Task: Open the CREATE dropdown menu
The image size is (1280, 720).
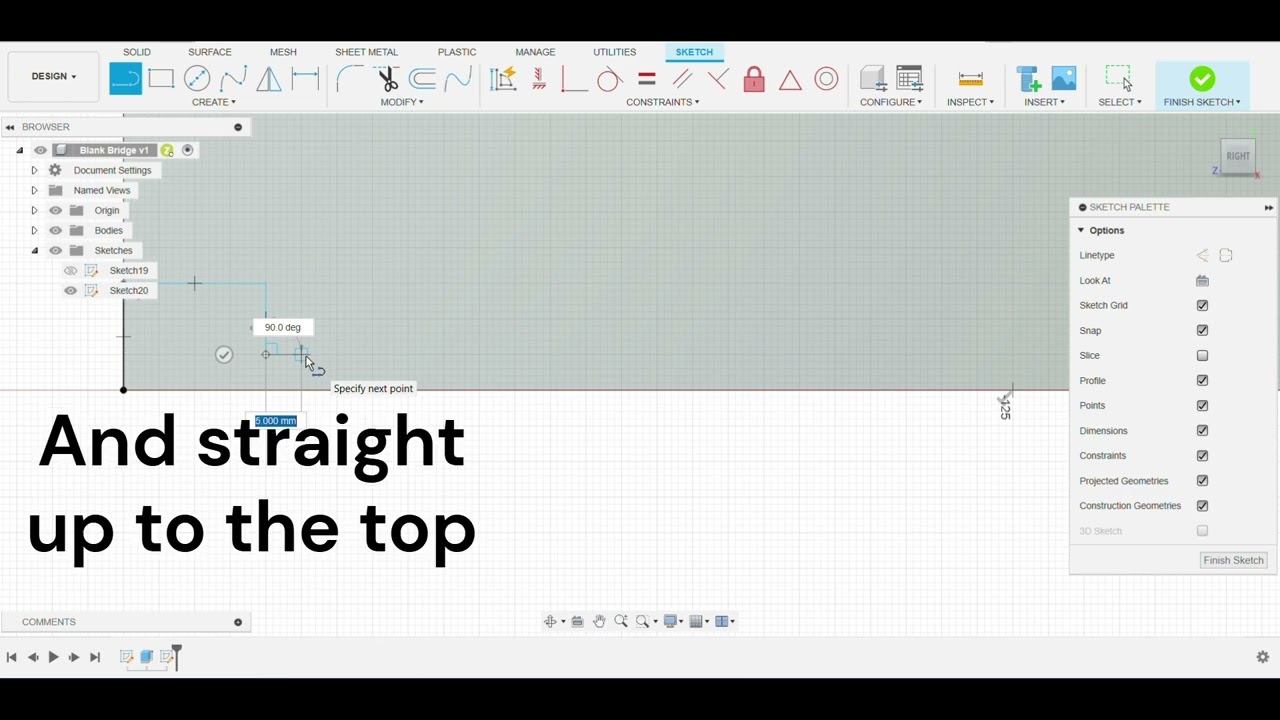Action: 214,102
